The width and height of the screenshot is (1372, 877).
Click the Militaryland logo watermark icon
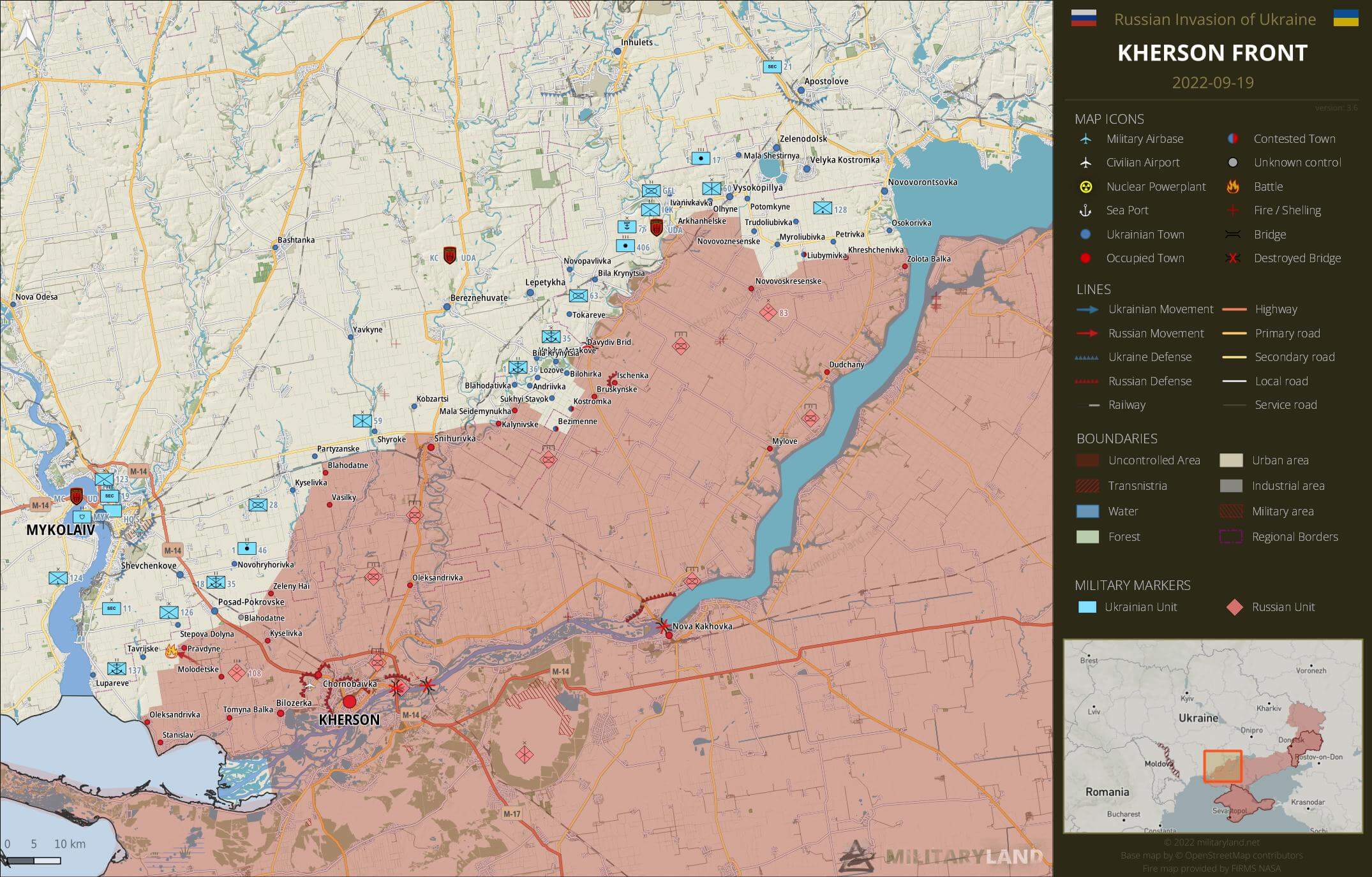[856, 855]
